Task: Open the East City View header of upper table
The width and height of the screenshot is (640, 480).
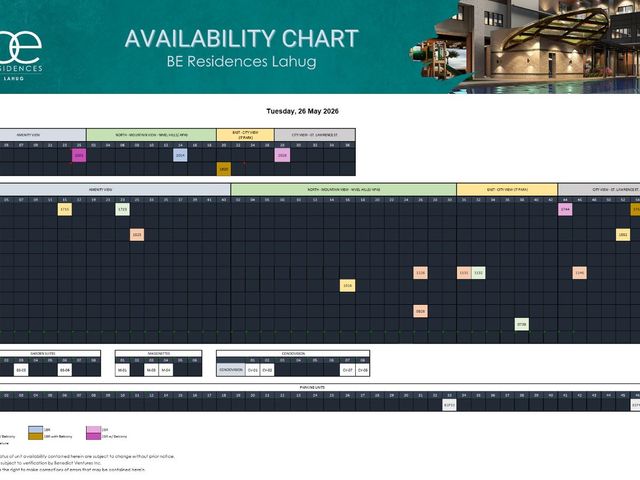Action: pyautogui.click(x=245, y=135)
